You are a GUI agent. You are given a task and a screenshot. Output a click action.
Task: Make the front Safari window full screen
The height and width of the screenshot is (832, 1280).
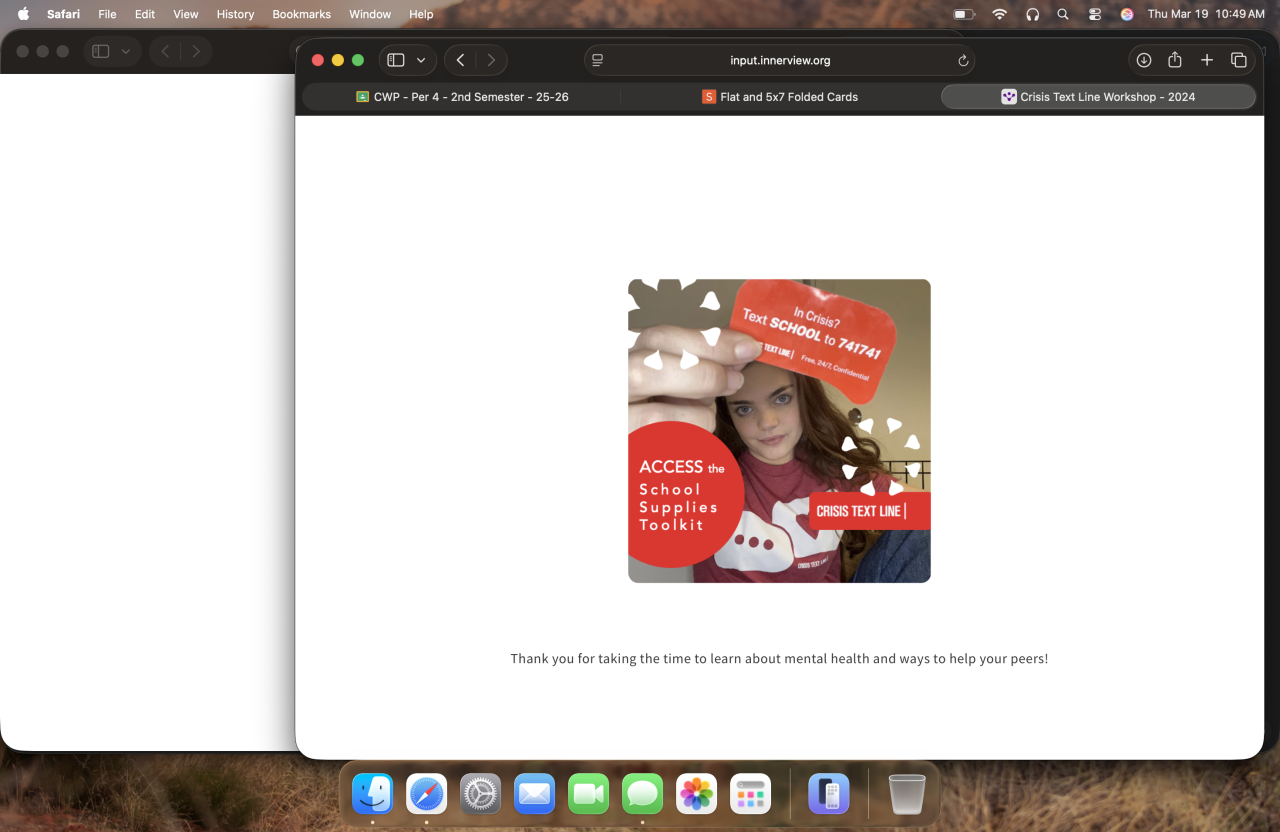pyautogui.click(x=358, y=60)
